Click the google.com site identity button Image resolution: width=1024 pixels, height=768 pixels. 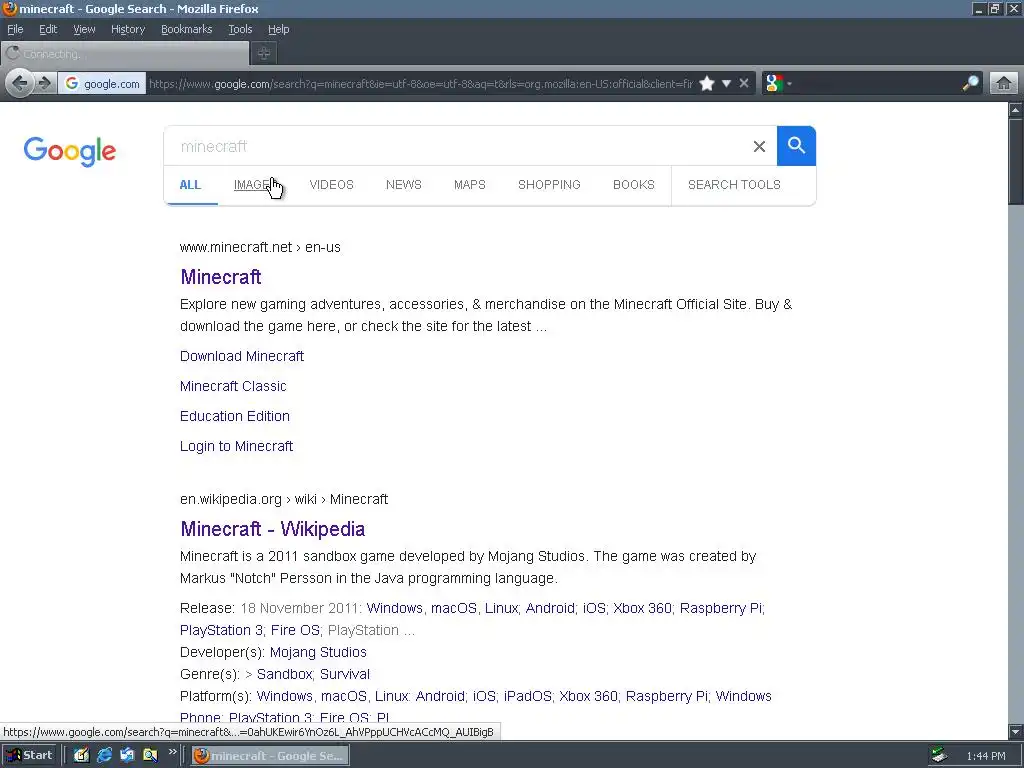tap(103, 84)
